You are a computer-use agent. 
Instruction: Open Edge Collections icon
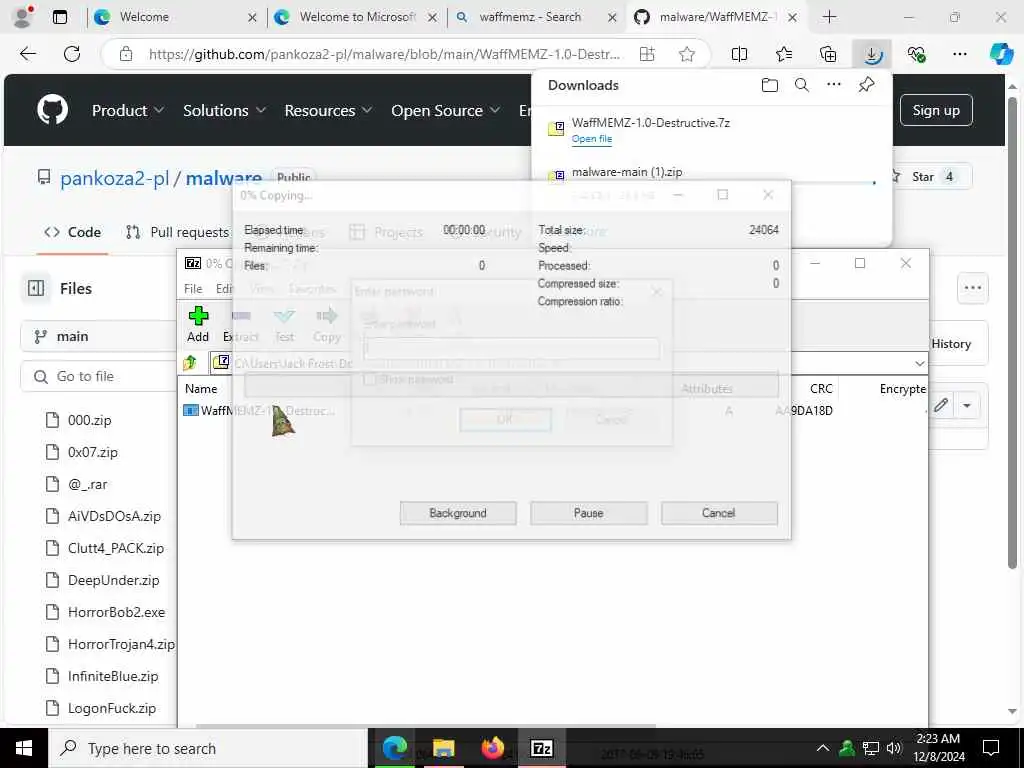click(828, 54)
